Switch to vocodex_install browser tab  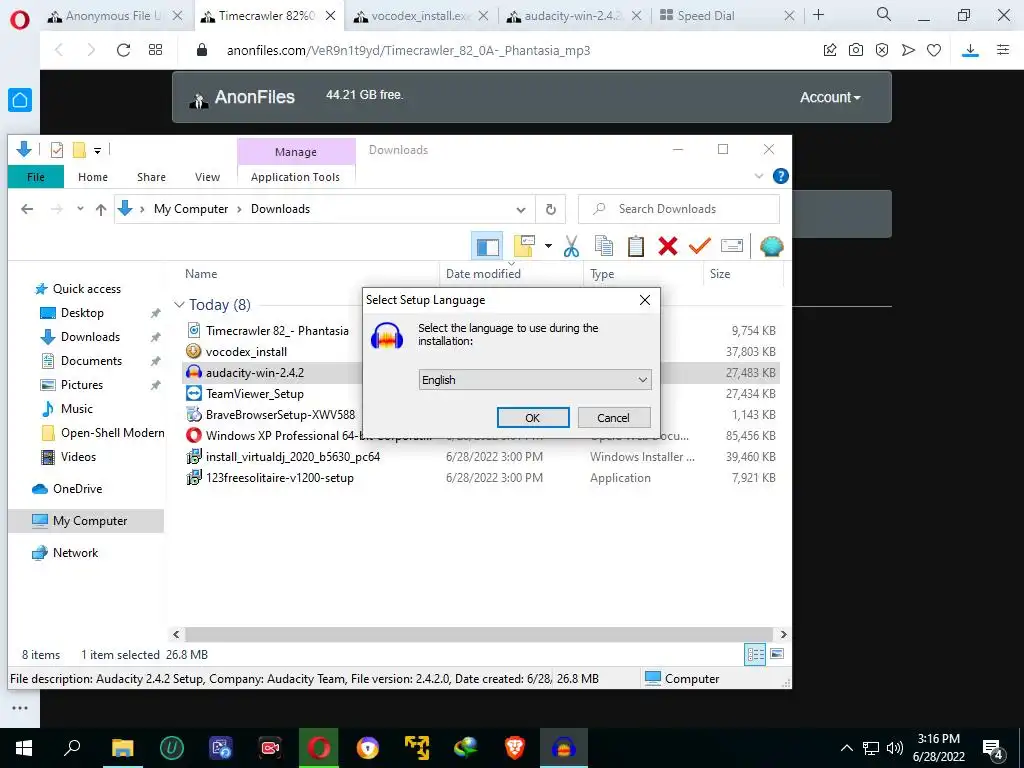tap(421, 16)
